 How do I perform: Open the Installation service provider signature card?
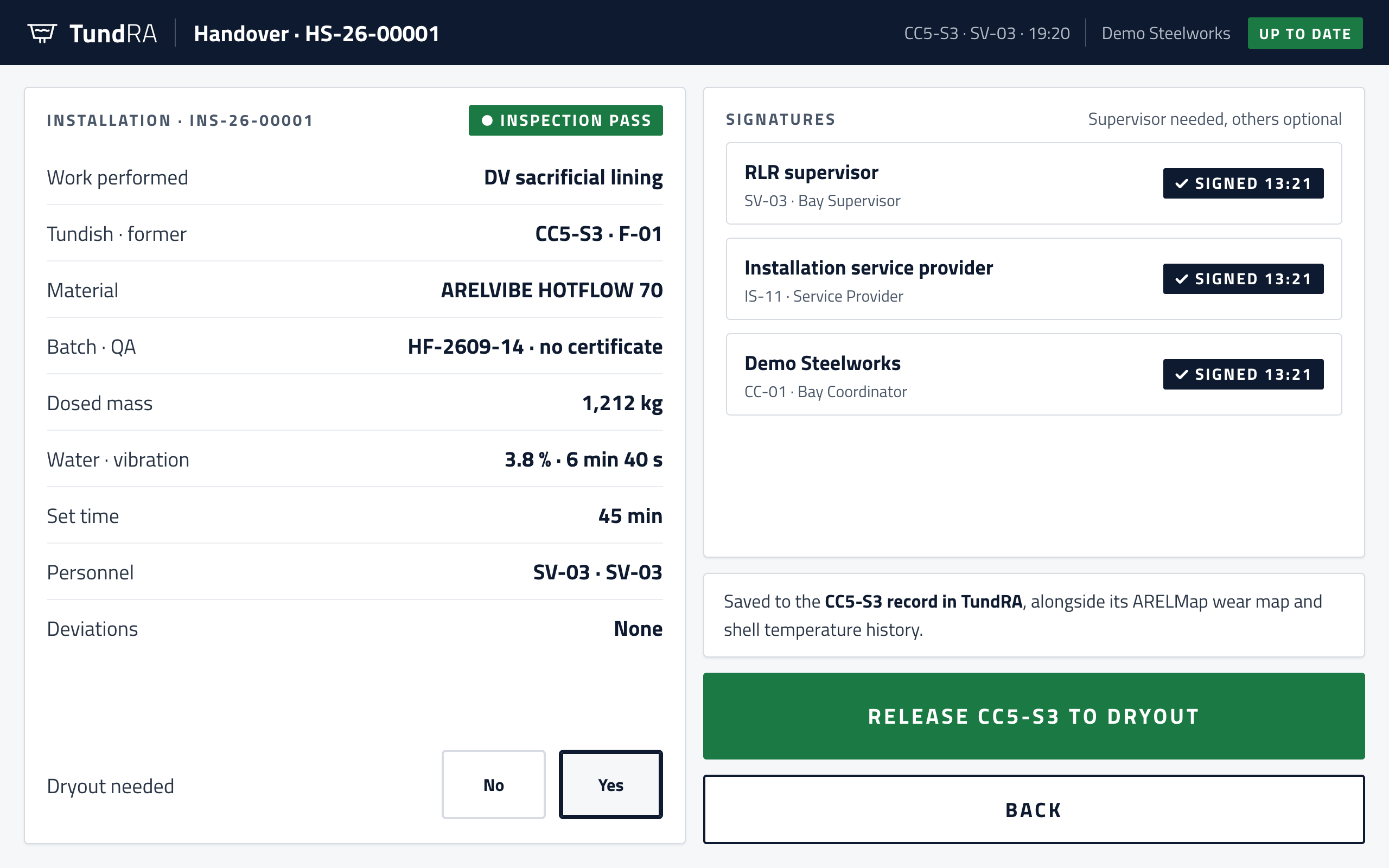pyautogui.click(x=1034, y=279)
